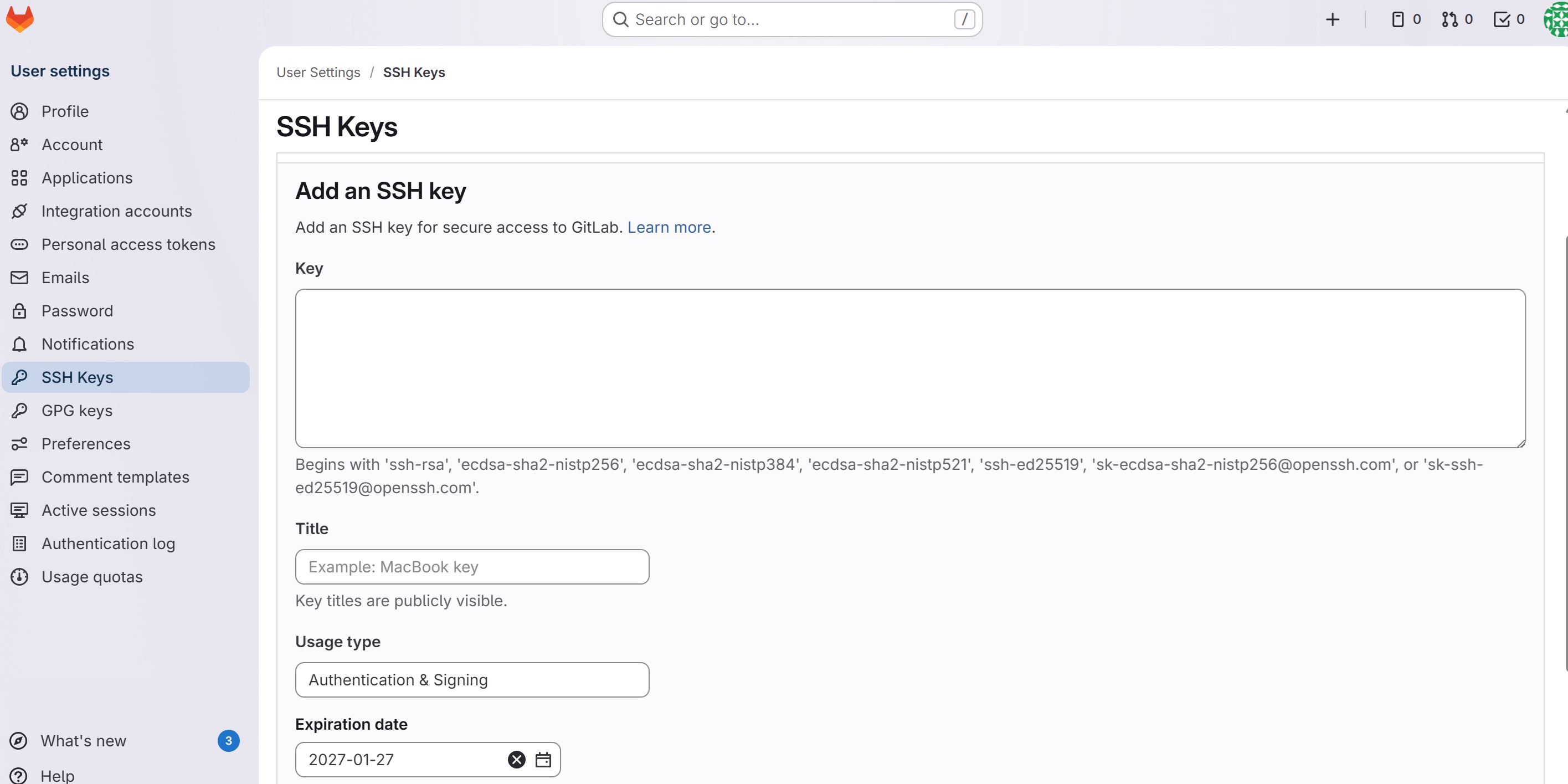Navigate to User Settings breadcrumb
The image size is (1568, 784).
[318, 72]
